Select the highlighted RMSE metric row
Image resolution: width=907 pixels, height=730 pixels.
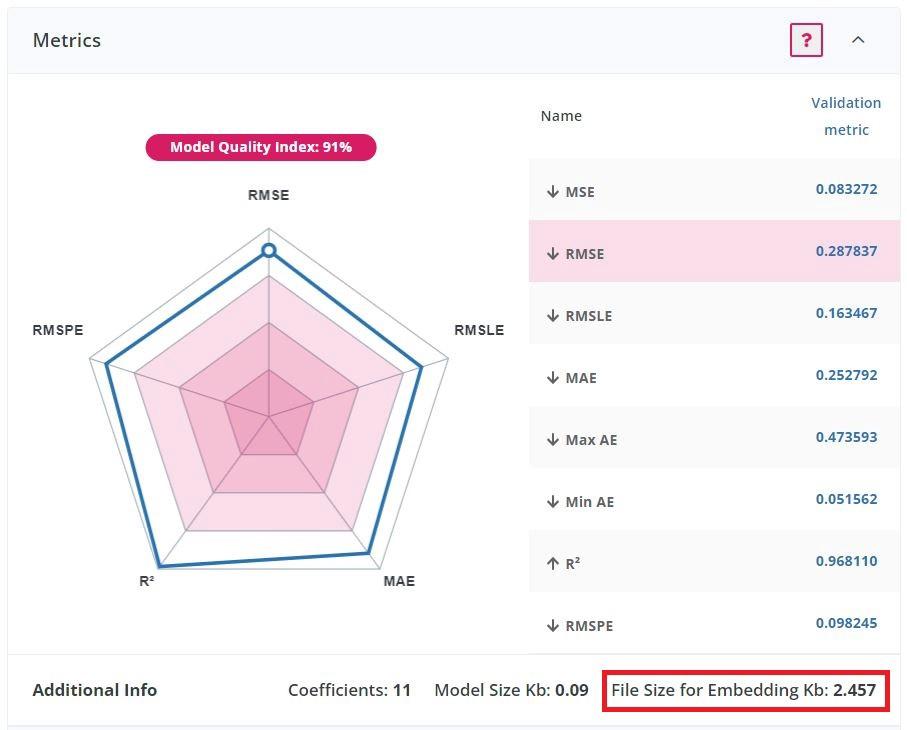(x=714, y=252)
